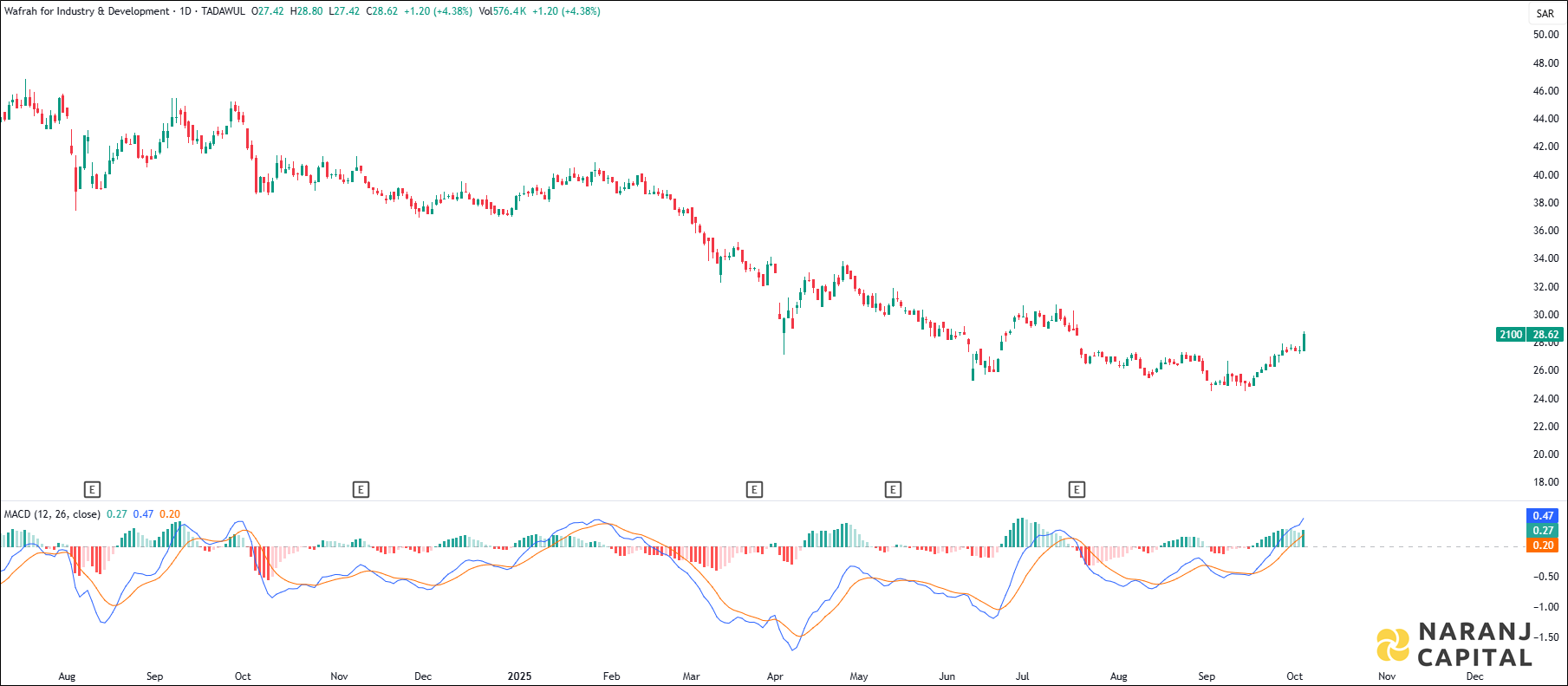The image size is (1568, 686).
Task: Click the Oct label at the right of time axis
Action: (x=1294, y=676)
